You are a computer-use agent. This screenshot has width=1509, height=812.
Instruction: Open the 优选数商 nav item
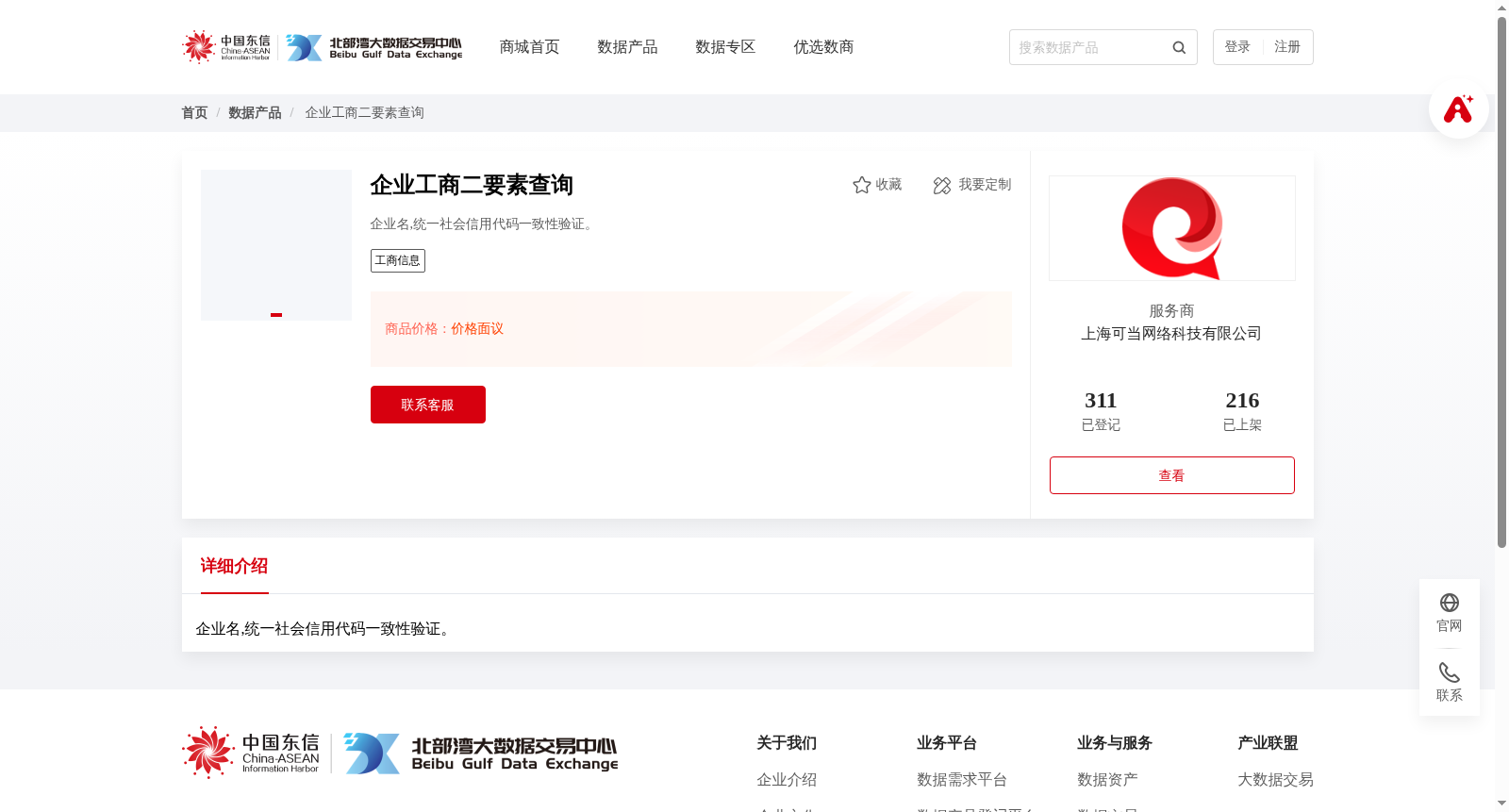pyautogui.click(x=823, y=47)
